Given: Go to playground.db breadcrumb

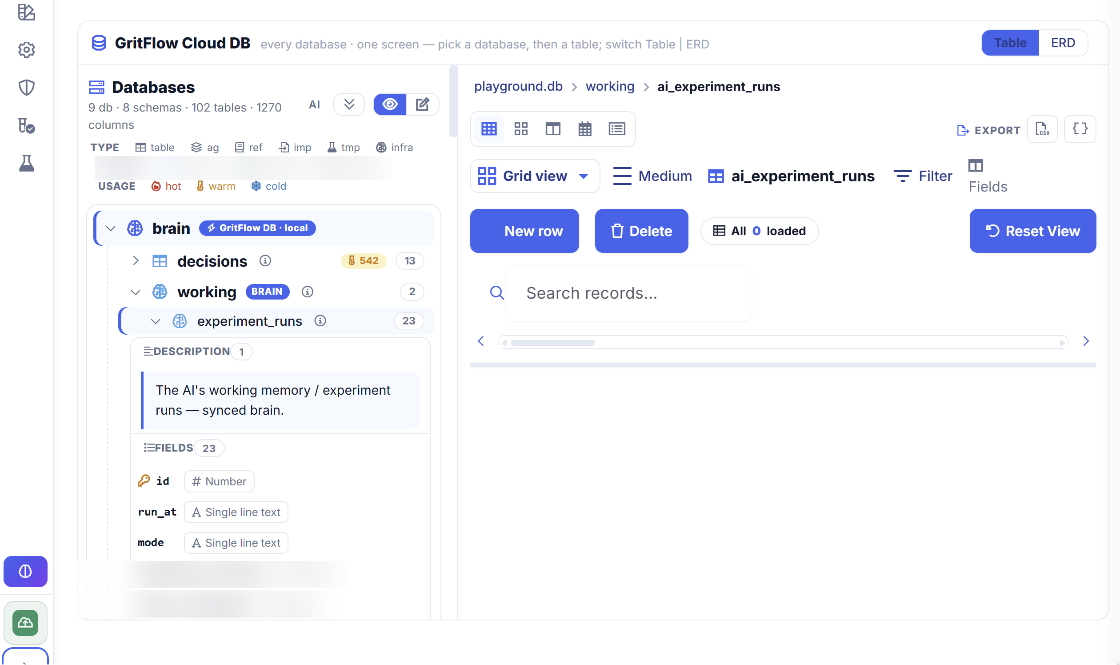Looking at the screenshot, I should [519, 86].
